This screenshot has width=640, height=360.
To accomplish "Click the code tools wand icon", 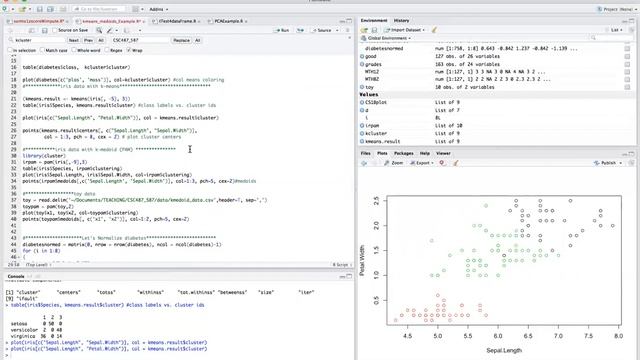I will tap(109, 30).
